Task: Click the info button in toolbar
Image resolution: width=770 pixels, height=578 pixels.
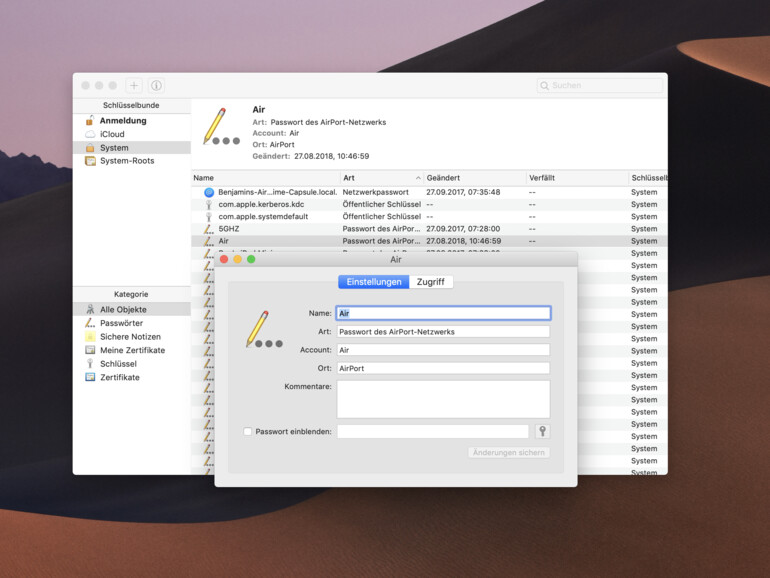Action: pyautogui.click(x=156, y=86)
